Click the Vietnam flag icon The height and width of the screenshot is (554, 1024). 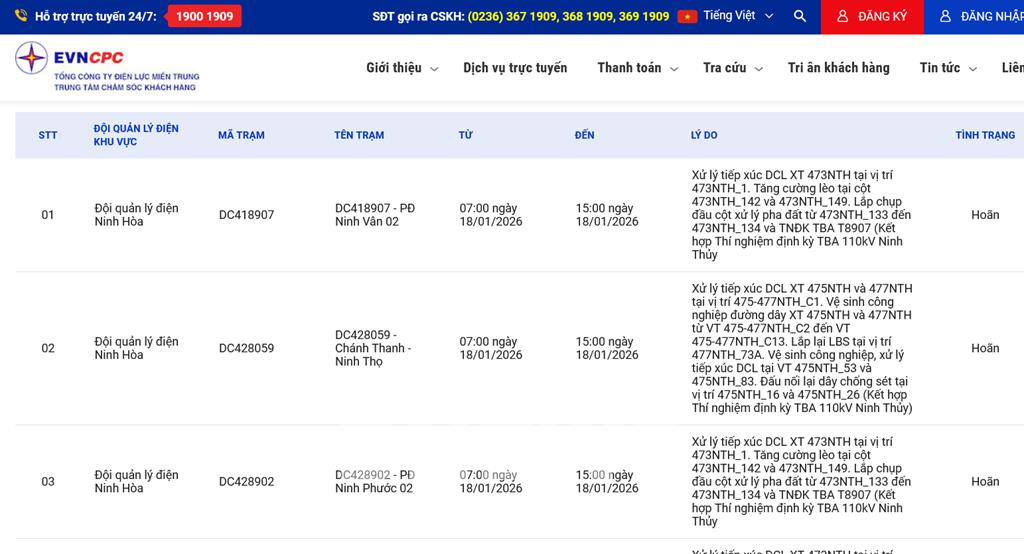click(x=687, y=16)
